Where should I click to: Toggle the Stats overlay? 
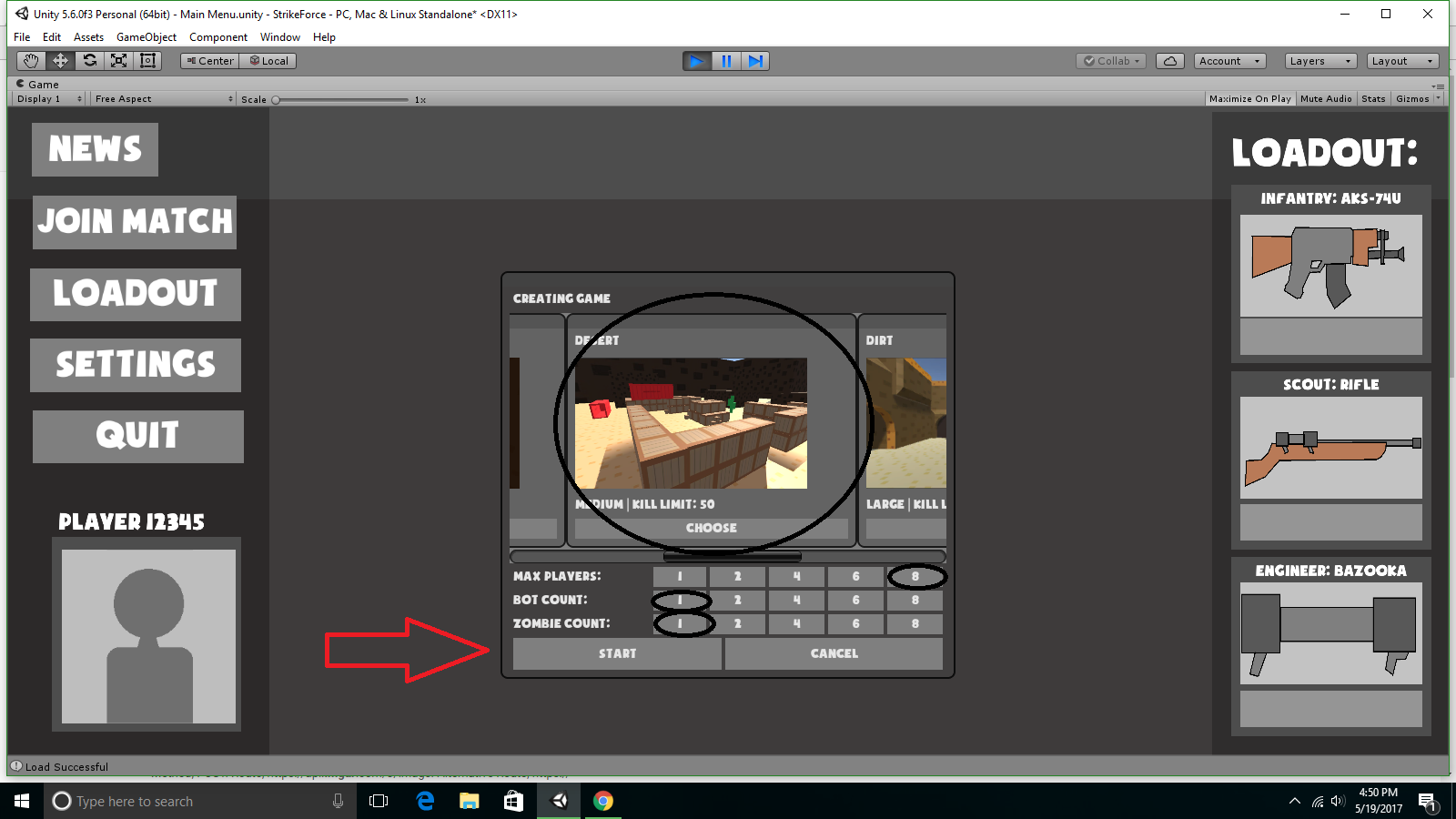1373,98
